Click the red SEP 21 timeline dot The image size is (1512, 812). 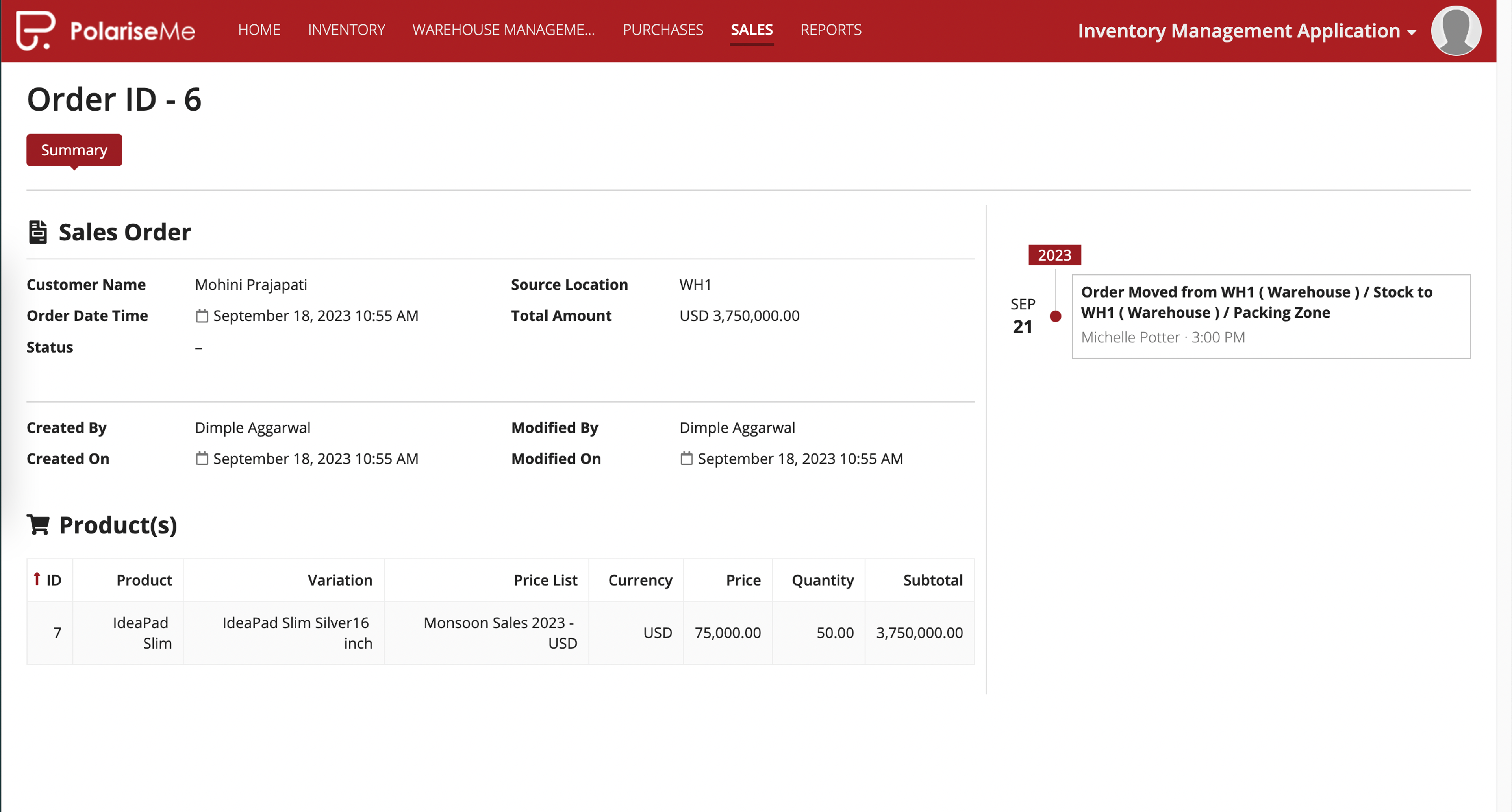click(x=1055, y=316)
